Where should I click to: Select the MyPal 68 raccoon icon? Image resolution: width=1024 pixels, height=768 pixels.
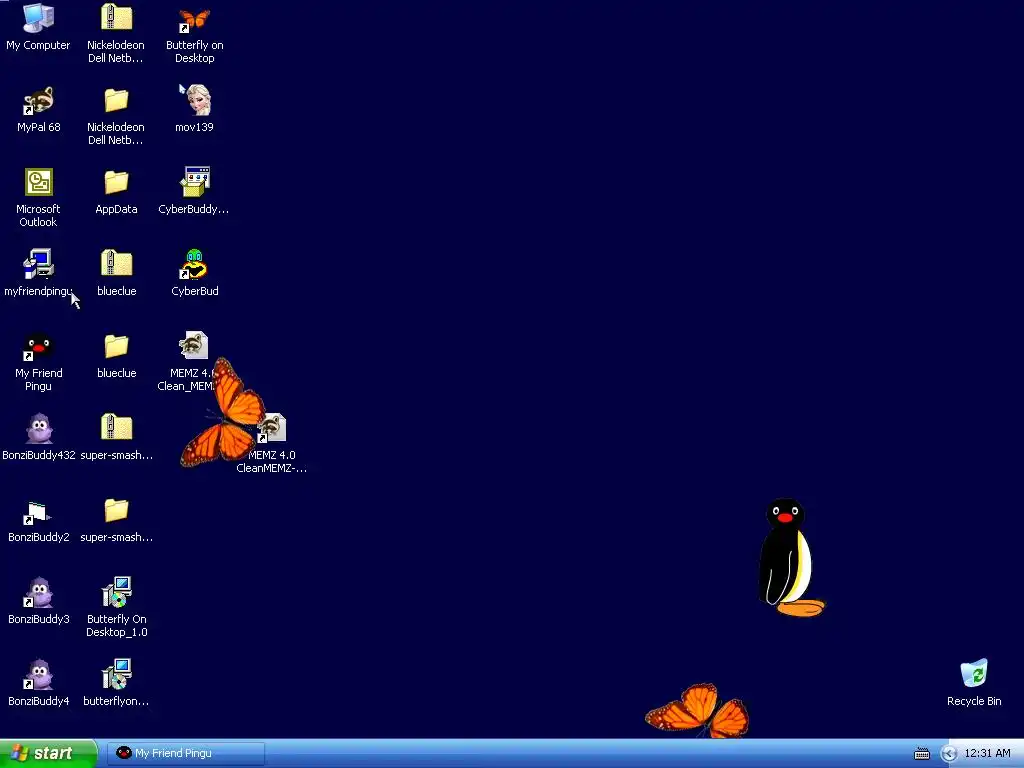(x=39, y=101)
